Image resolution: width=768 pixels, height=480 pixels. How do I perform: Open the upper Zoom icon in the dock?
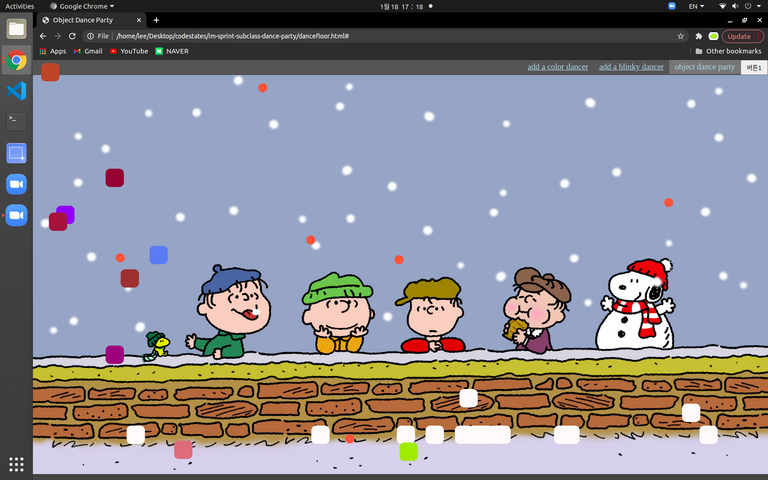pyautogui.click(x=16, y=184)
